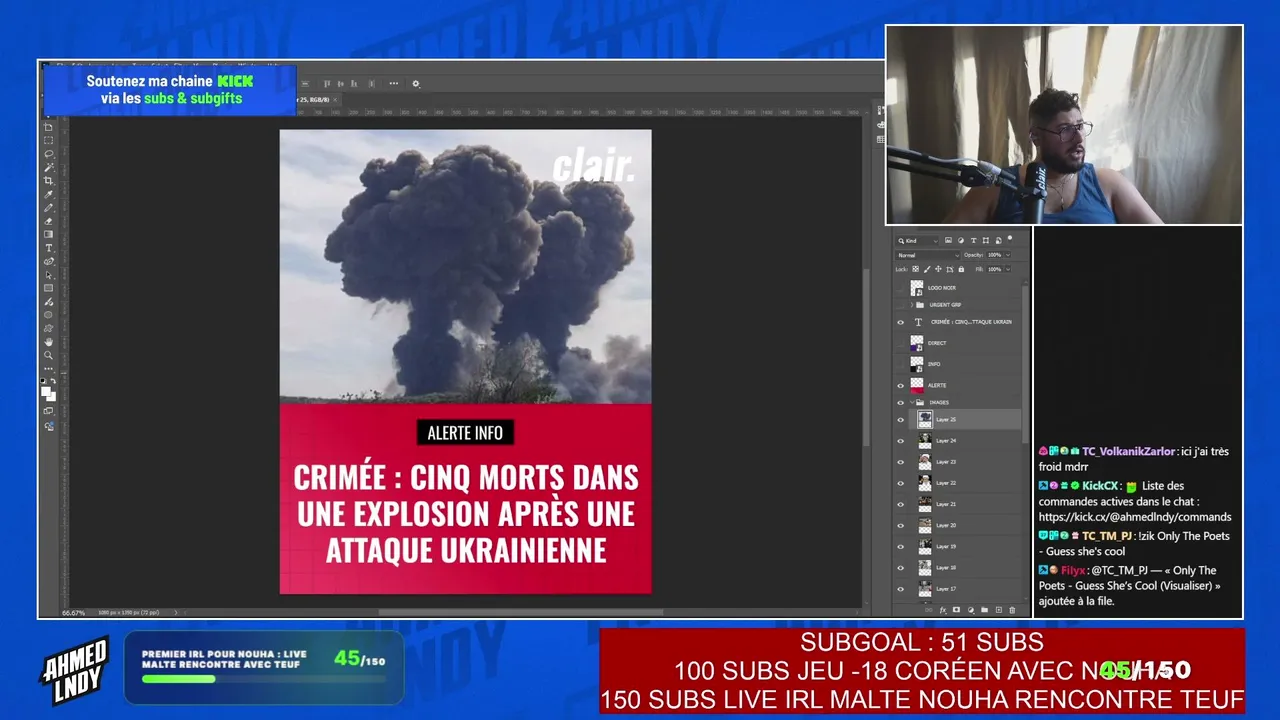Click the canvas horizontal scrollbar
The width and height of the screenshot is (1280, 720).
[520, 612]
